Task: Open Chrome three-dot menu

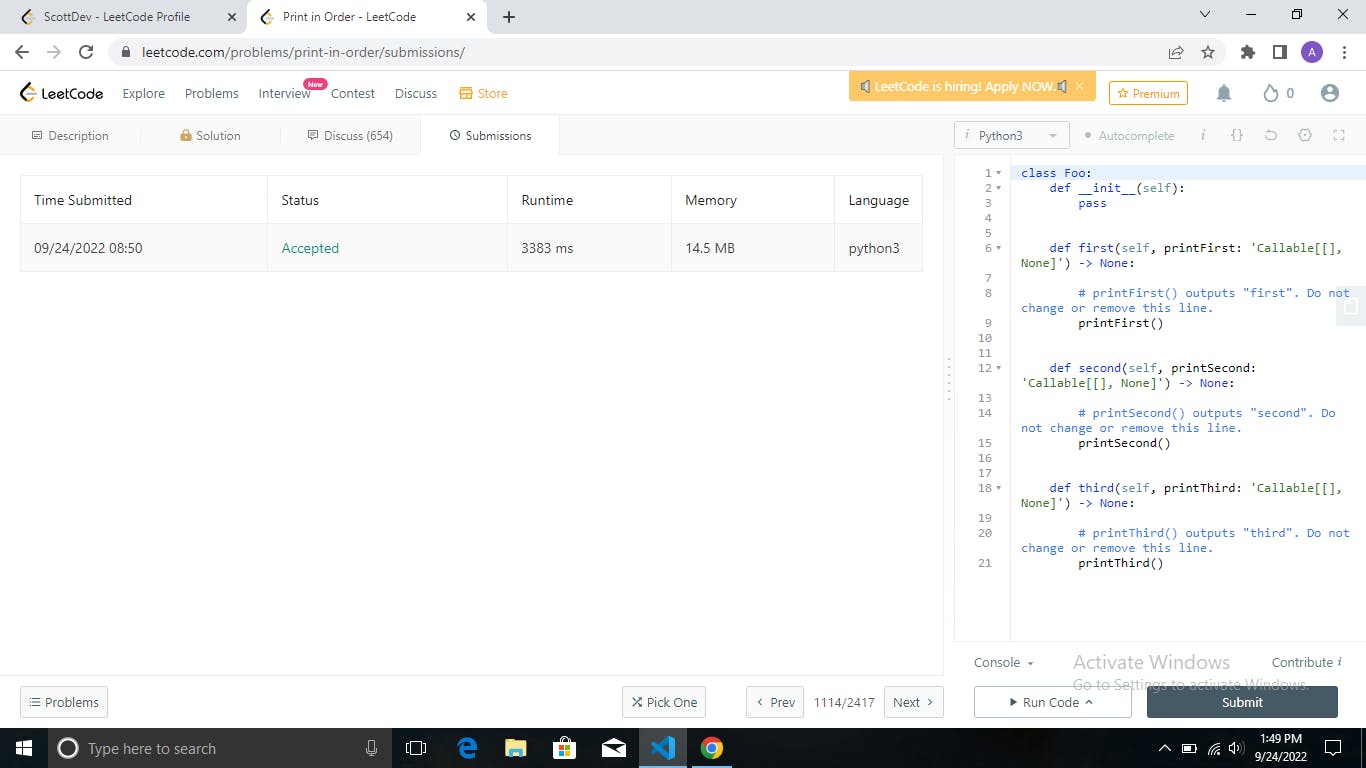Action: click(x=1344, y=52)
